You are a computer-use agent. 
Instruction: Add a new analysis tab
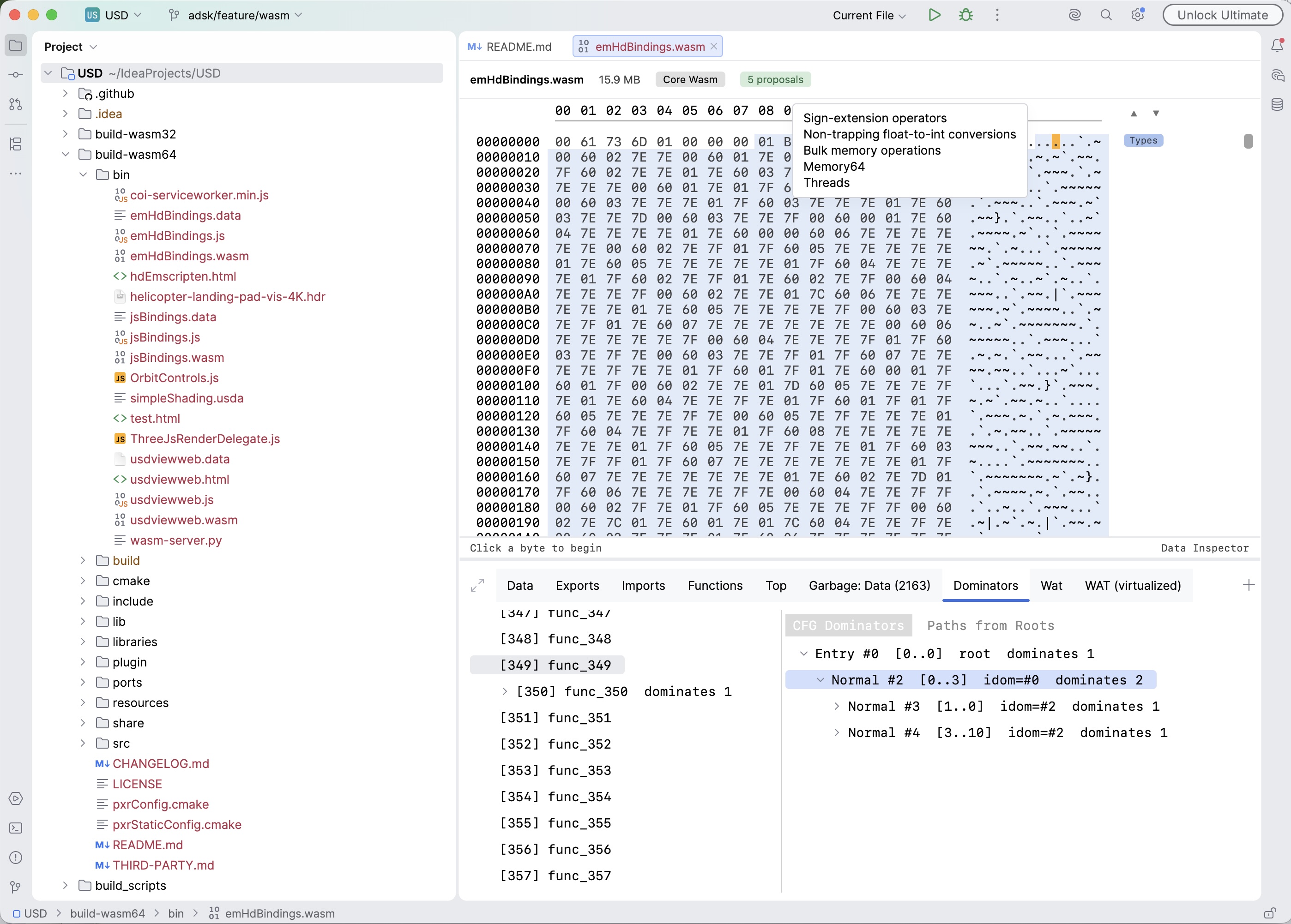coord(1249,586)
